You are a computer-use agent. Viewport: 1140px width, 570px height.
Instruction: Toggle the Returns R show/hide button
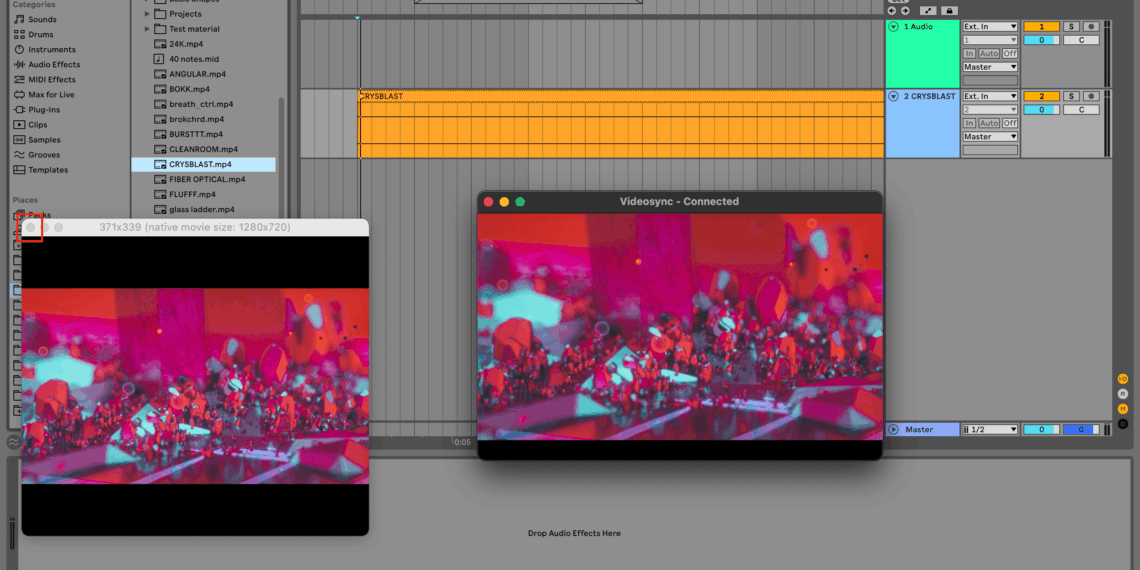(x=1123, y=394)
